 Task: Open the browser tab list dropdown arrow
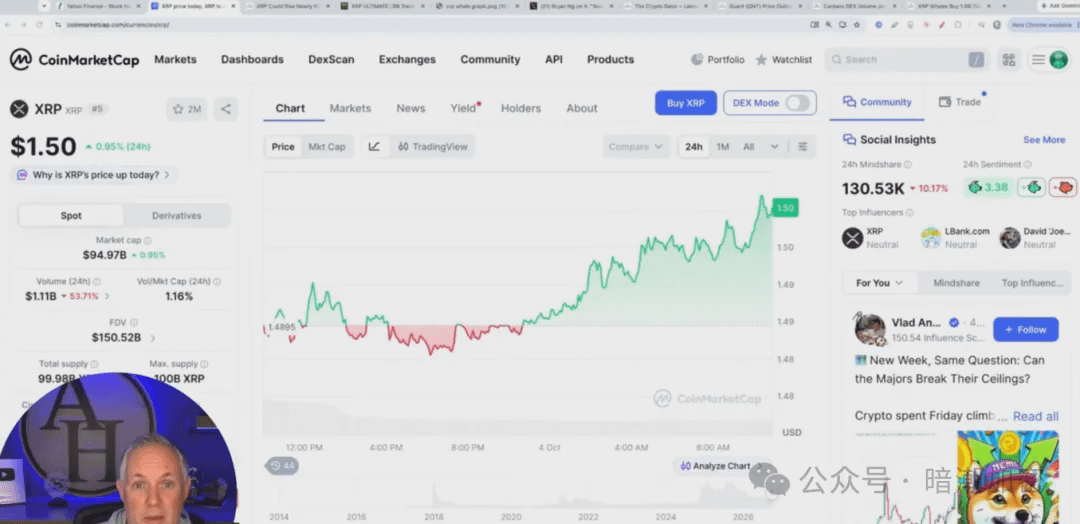coord(44,6)
